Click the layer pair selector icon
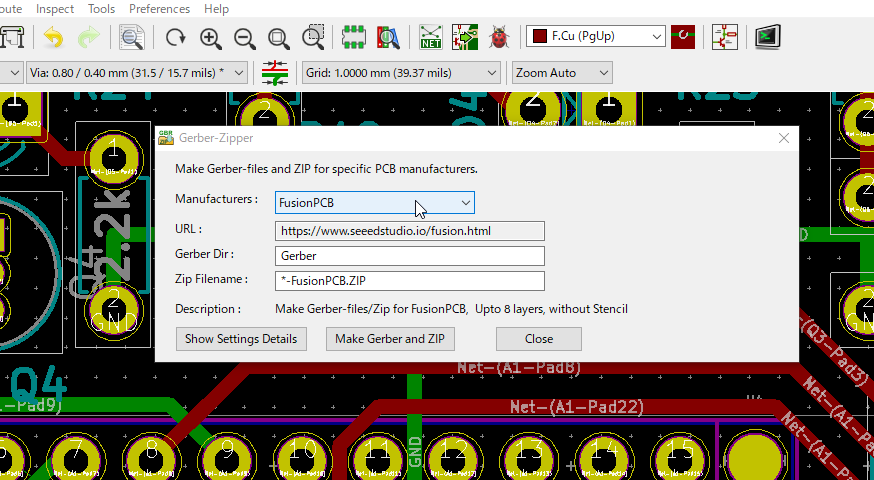The width and height of the screenshot is (874, 480). tap(683, 37)
